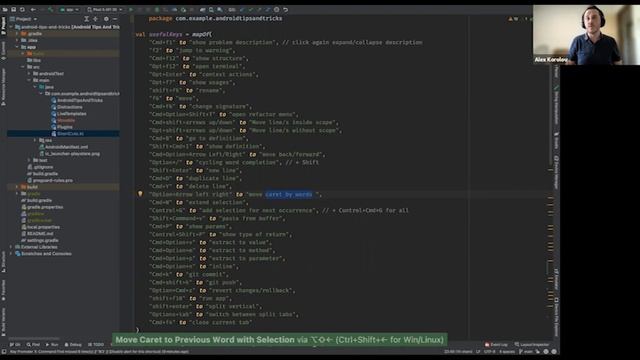Open README.md file
Screen dimensions: 640x360
pos(37,233)
